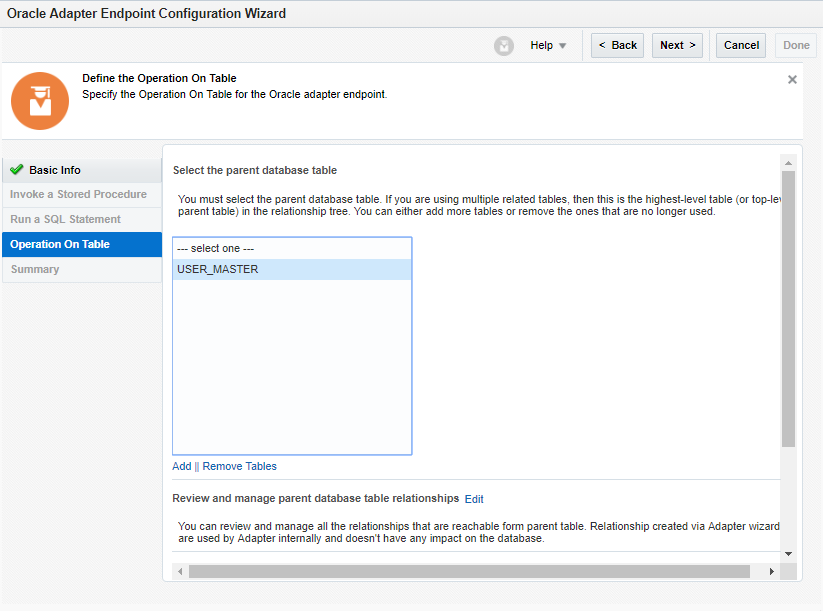
Task: Open the Run a SQL Statement step
Action: click(x=82, y=219)
